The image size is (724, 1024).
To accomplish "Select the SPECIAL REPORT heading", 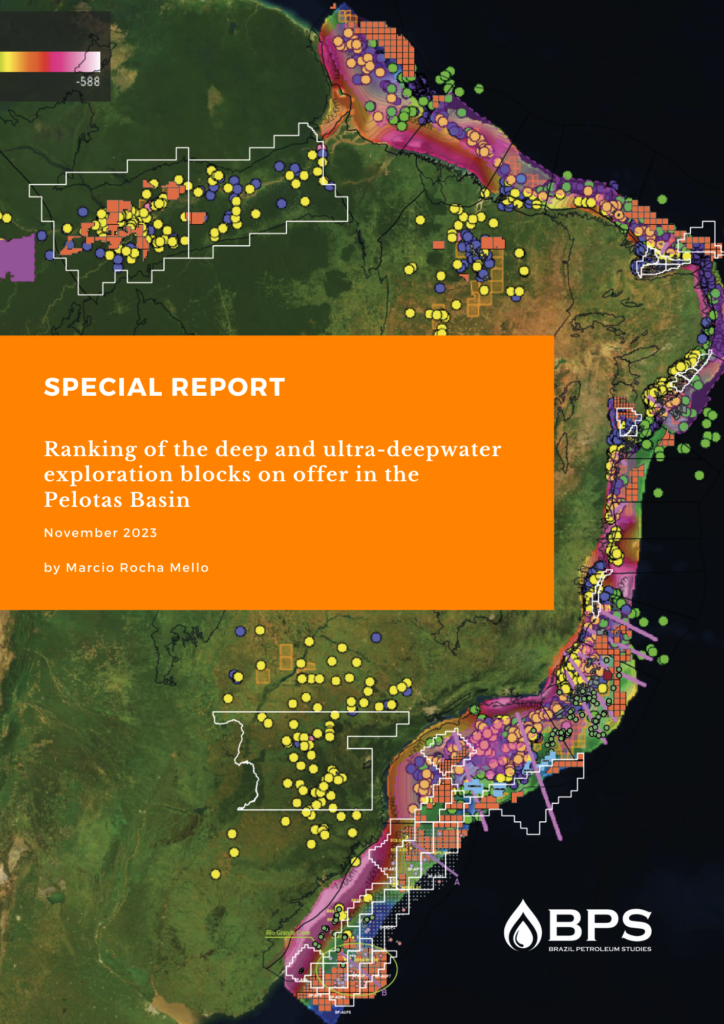I will coord(164,387).
